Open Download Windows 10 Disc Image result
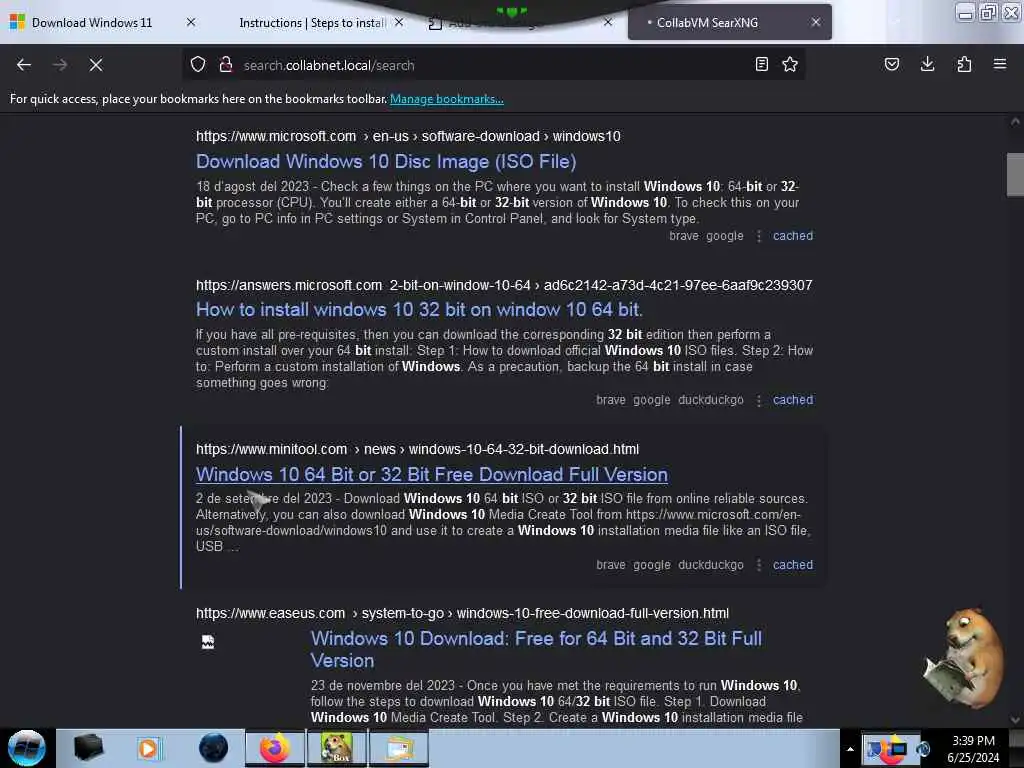1024x768 pixels. click(x=386, y=161)
